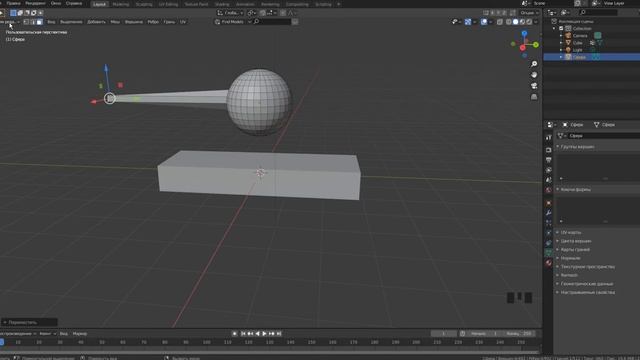The width and height of the screenshot is (640, 360).
Task: Jump to the first frame button
Action: (243, 333)
